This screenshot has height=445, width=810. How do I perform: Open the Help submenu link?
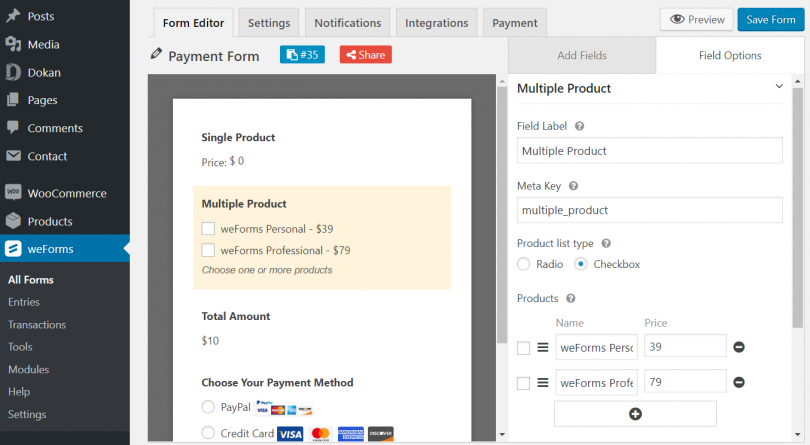[x=19, y=392]
